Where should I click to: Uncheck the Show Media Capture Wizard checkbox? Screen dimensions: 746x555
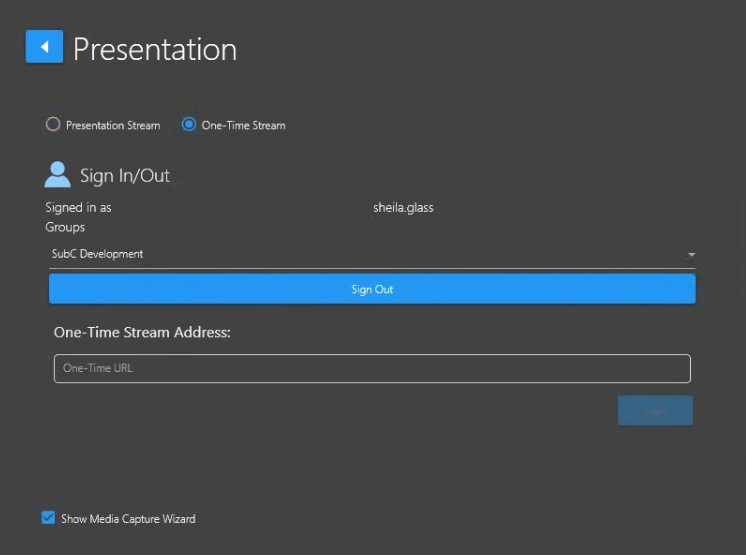point(48,518)
